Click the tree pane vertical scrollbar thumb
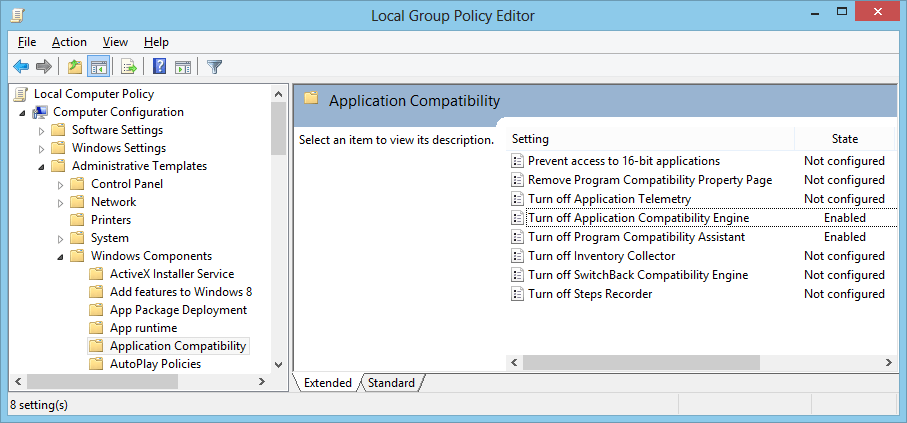907x423 pixels. click(x=278, y=128)
